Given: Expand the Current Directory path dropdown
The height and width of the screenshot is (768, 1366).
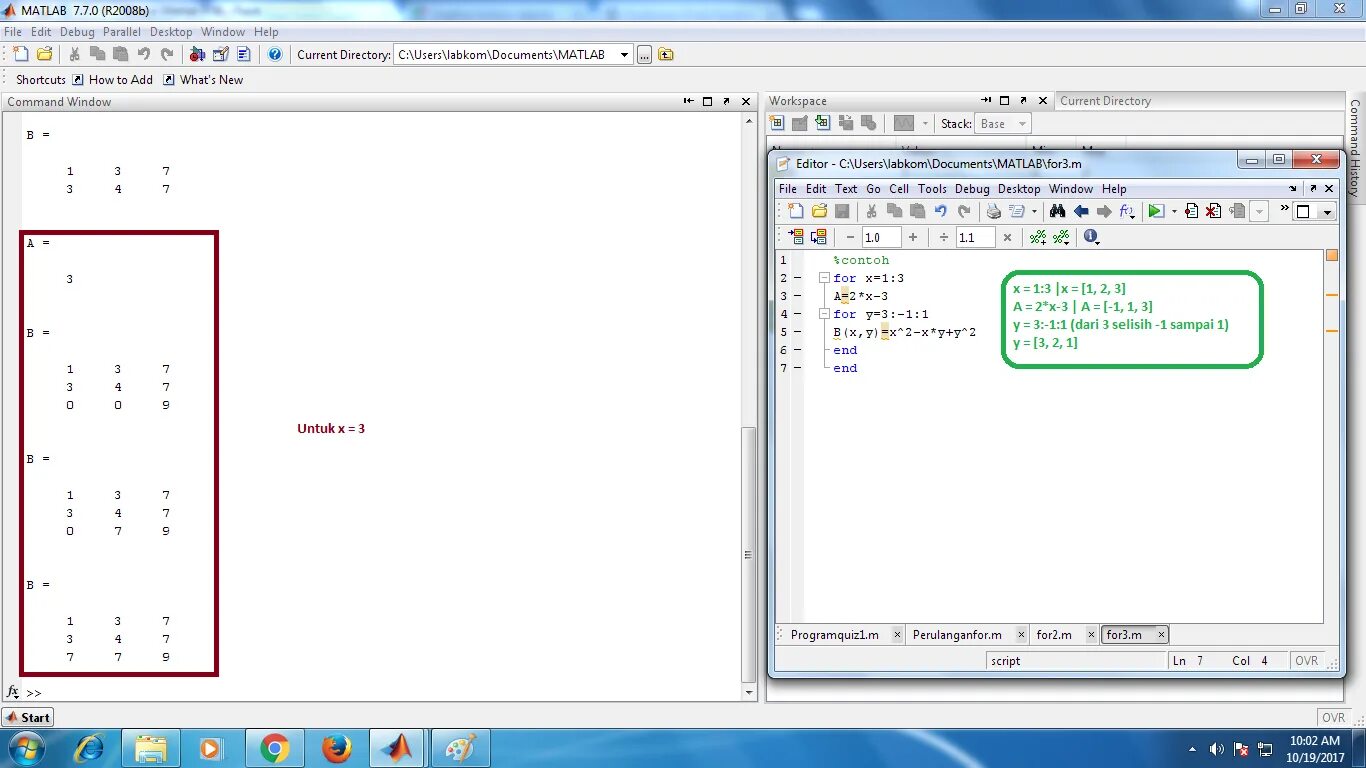Looking at the screenshot, I should click(x=624, y=55).
